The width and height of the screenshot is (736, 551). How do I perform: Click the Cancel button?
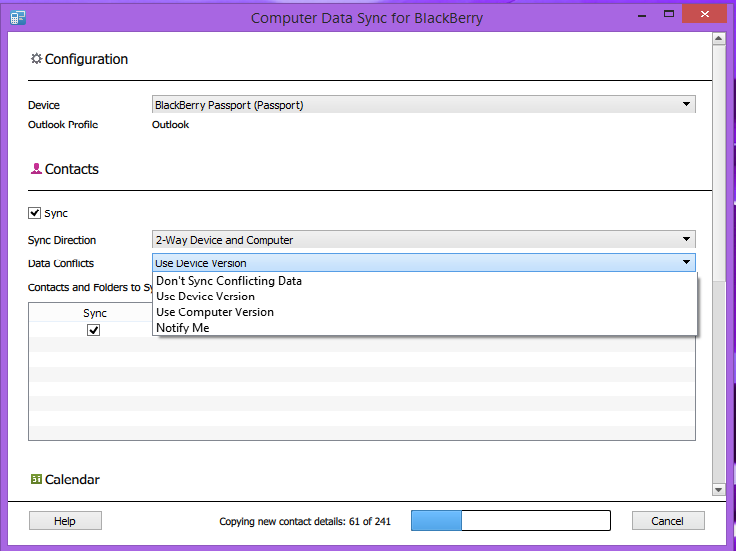click(x=668, y=520)
